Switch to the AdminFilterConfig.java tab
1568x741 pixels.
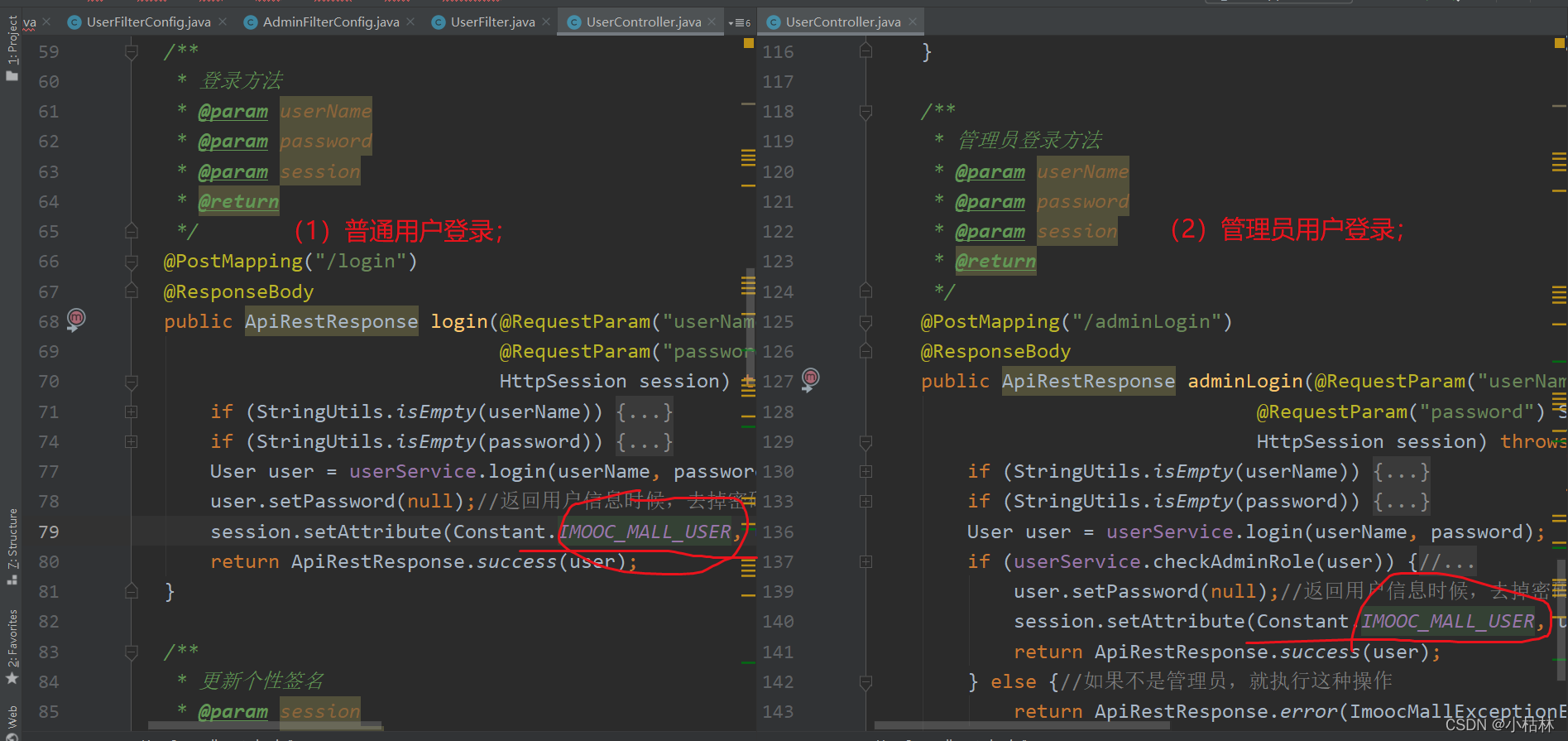(330, 22)
